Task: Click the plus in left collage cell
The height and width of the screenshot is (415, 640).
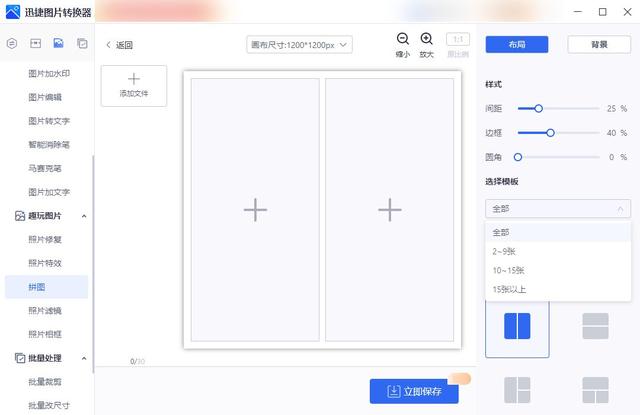Action: coord(255,210)
